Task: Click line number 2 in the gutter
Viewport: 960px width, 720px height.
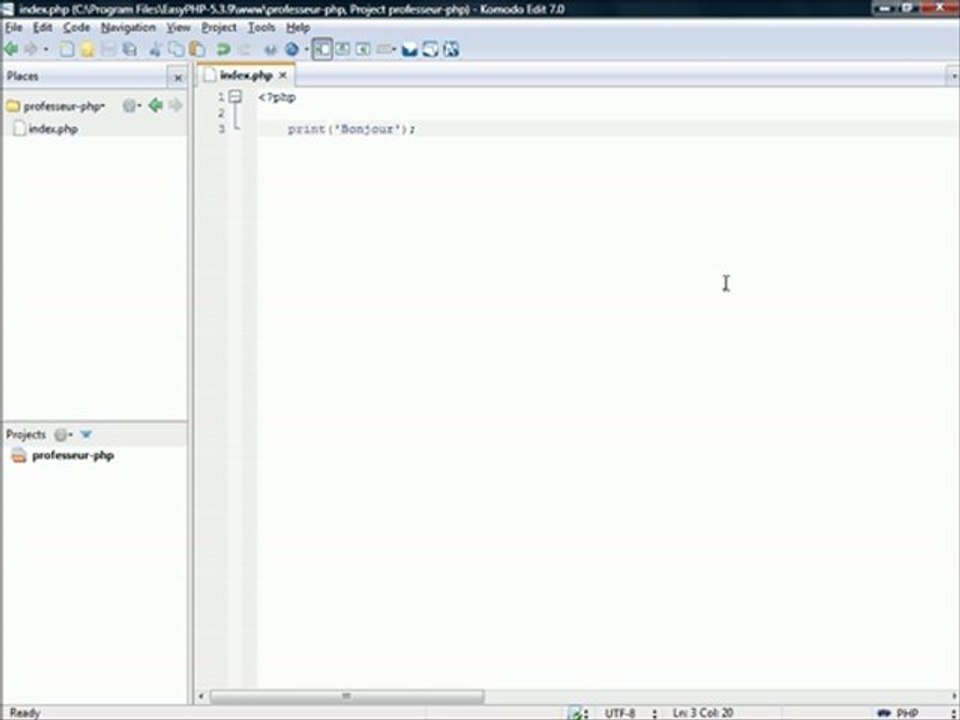Action: tap(221, 113)
